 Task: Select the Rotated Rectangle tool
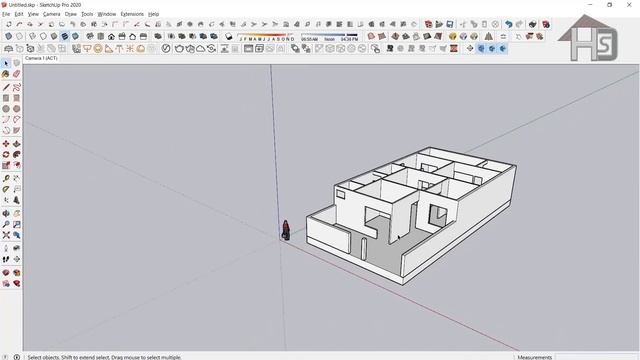pos(16,98)
